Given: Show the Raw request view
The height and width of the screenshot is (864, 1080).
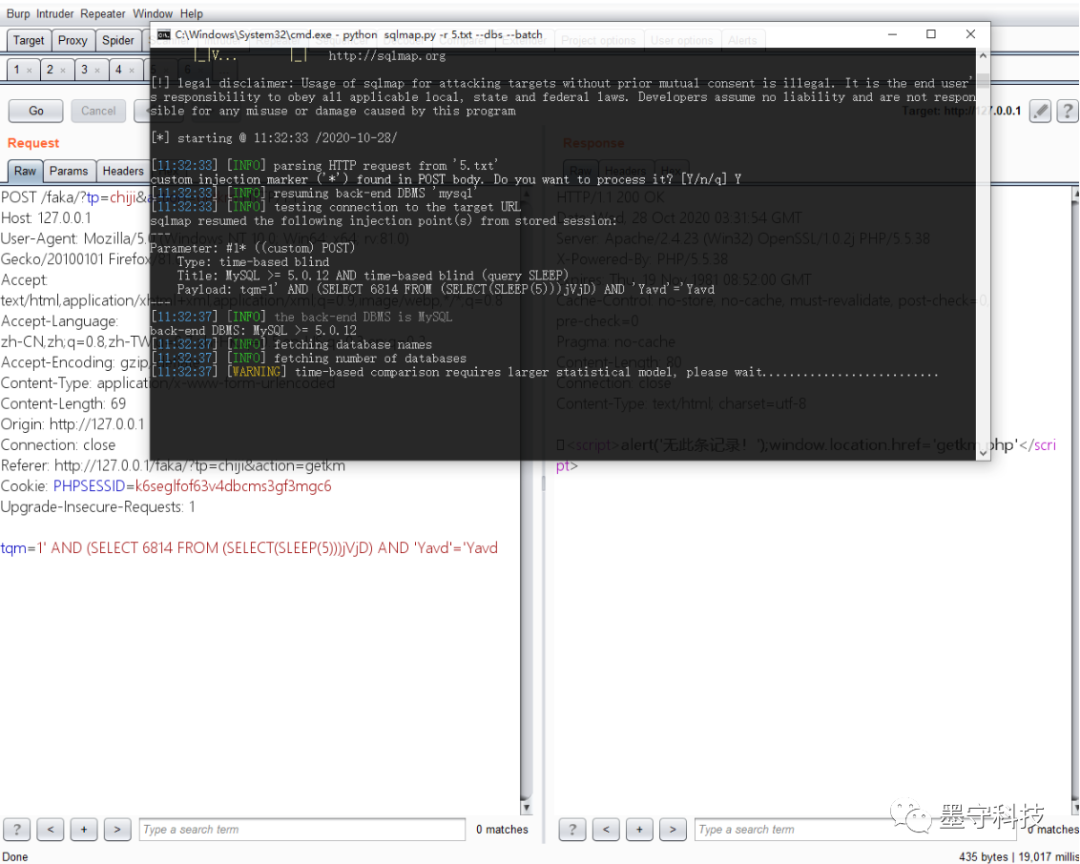Looking at the screenshot, I should click(25, 171).
